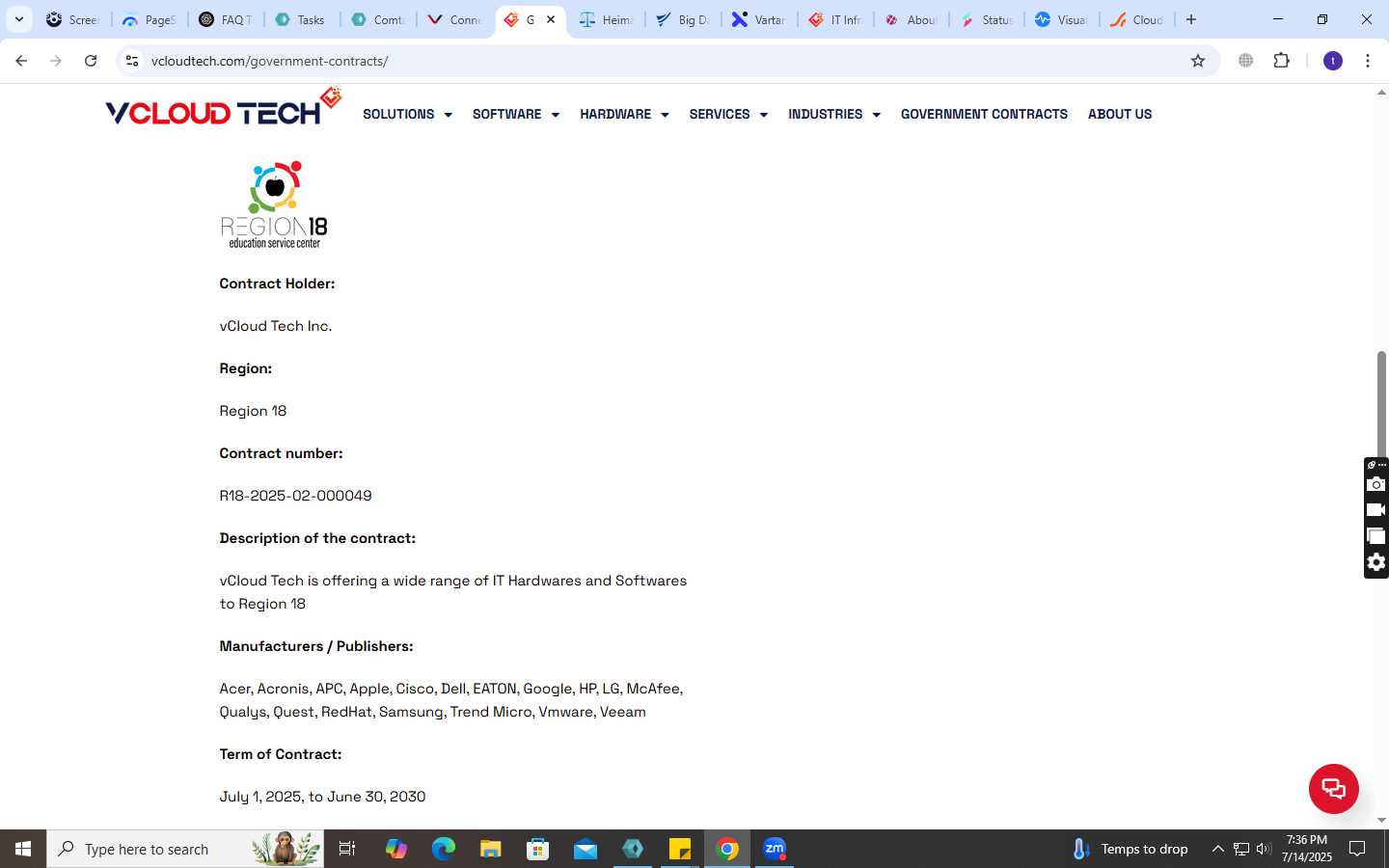Click contract number R18-2025-02-000049
This screenshot has height=868, width=1389.
[295, 496]
